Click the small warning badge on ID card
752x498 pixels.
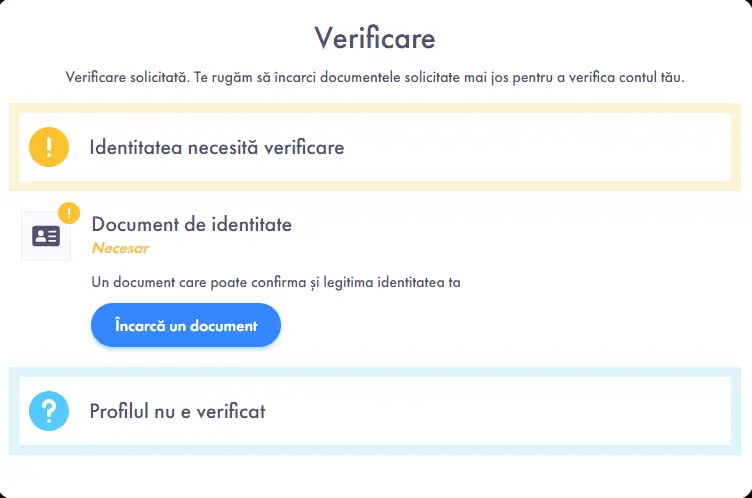tap(69, 212)
